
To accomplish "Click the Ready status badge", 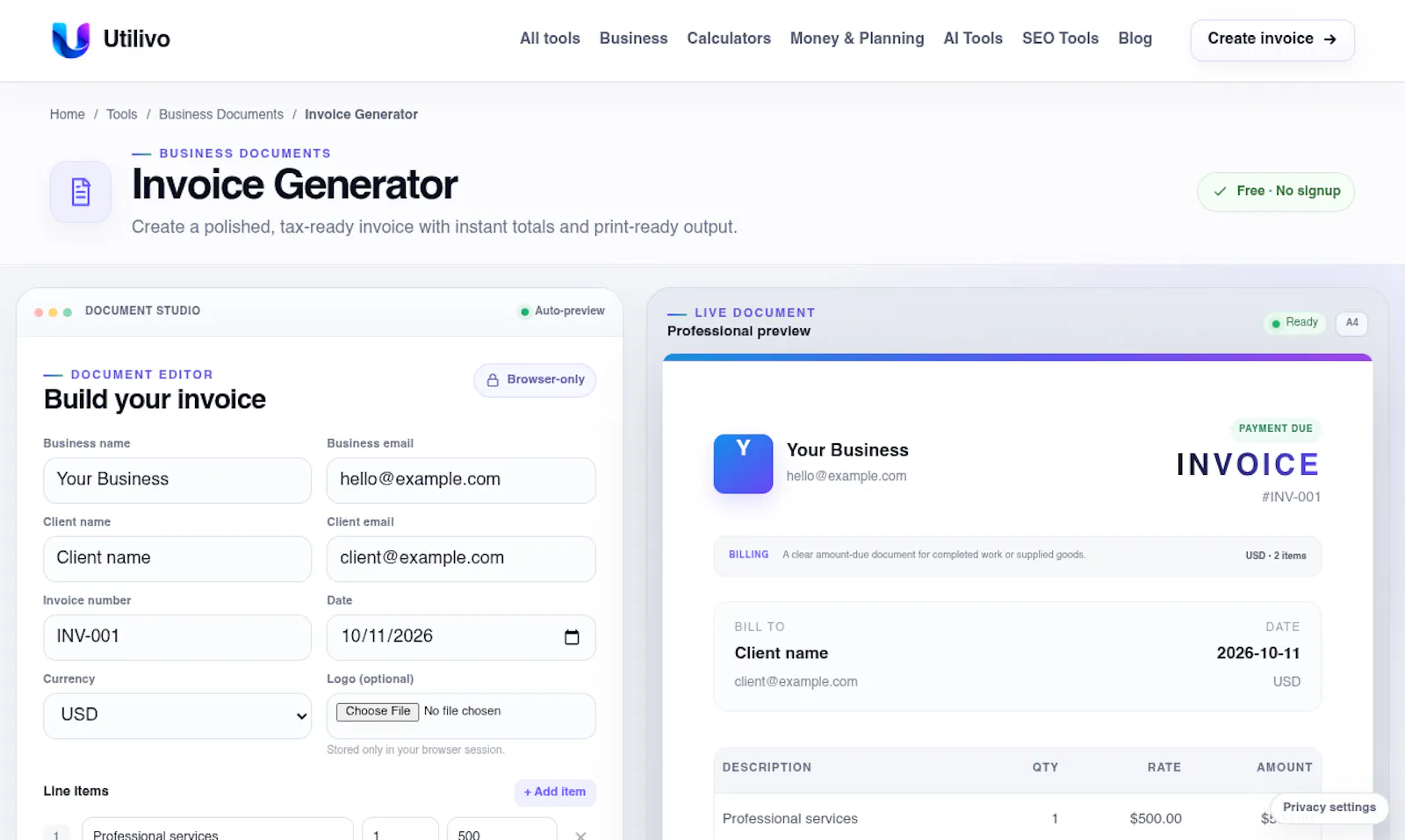I will click(x=1294, y=323).
